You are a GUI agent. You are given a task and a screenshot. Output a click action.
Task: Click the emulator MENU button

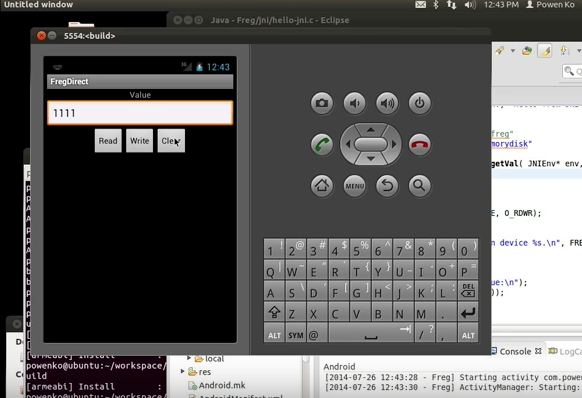354,186
